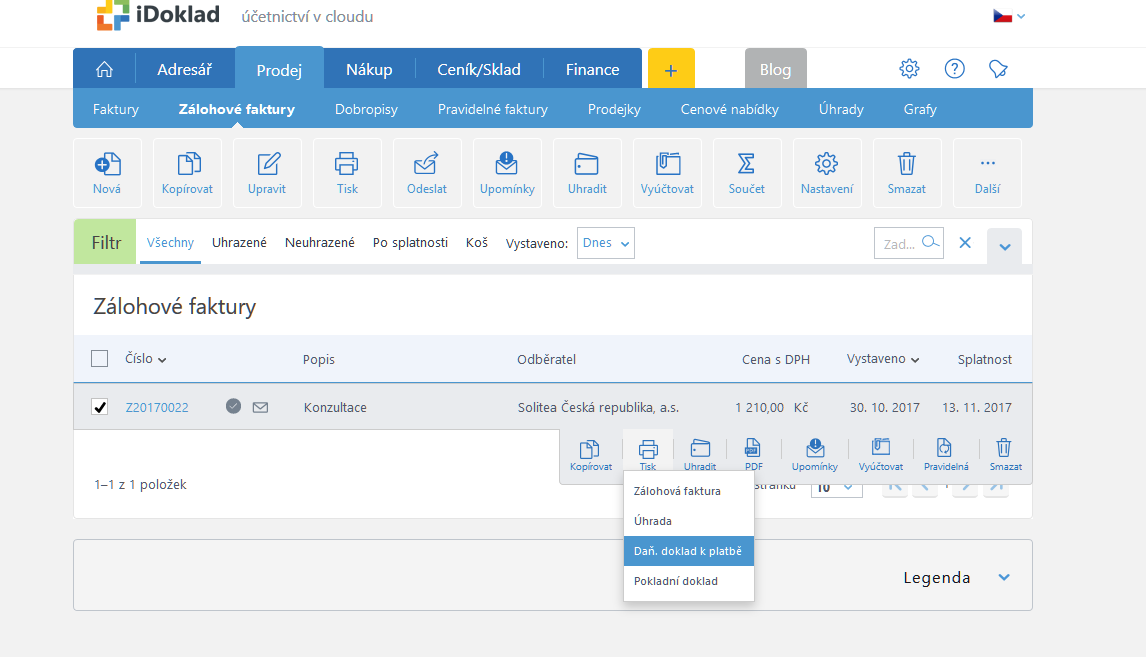Sort by the Číslo column
The width and height of the screenshot is (1146, 657).
pos(145,359)
